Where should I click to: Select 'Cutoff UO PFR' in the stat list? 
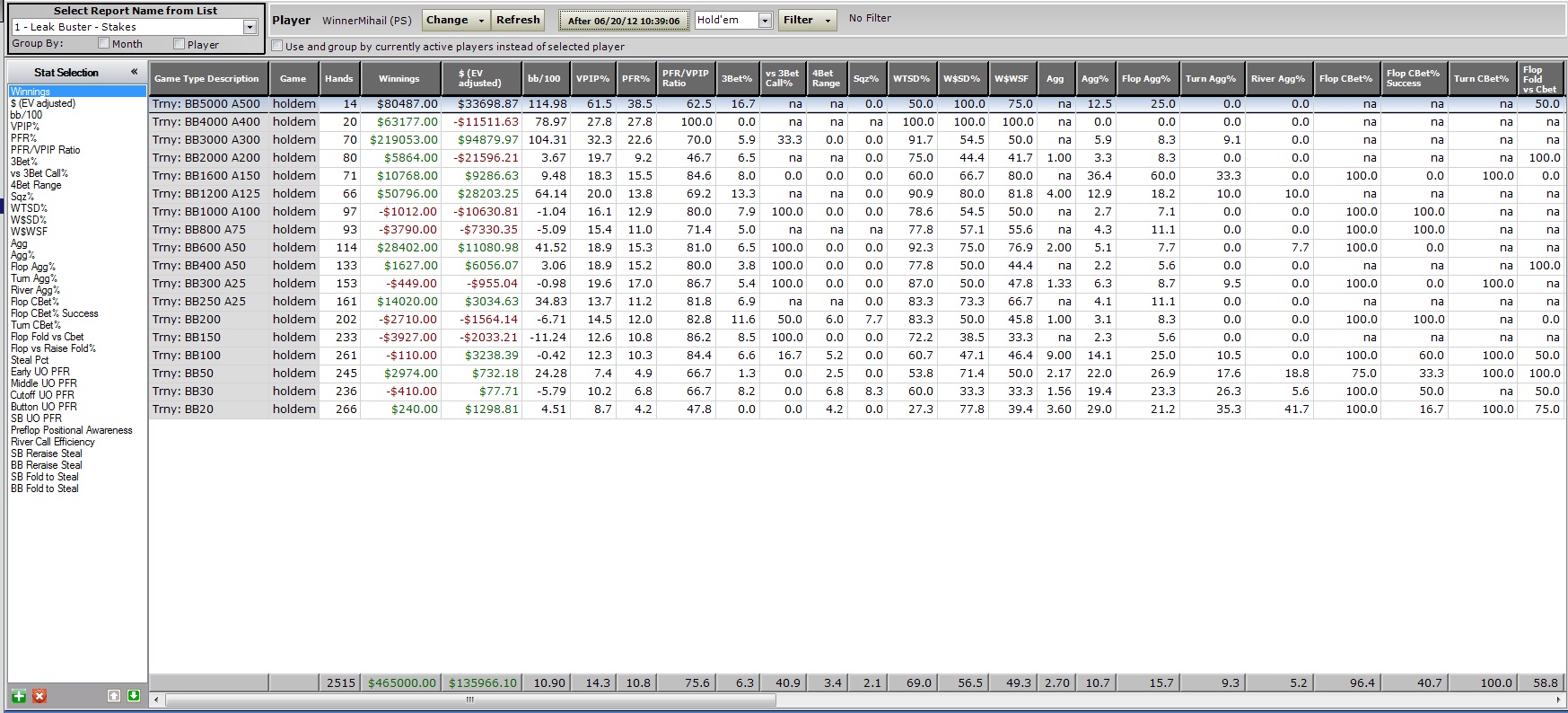42,395
